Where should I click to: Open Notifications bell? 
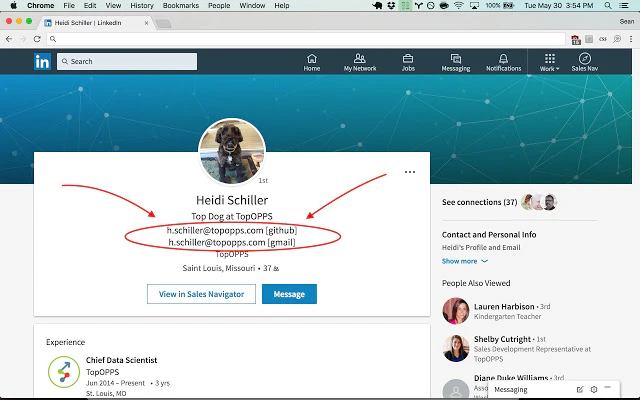click(x=503, y=62)
